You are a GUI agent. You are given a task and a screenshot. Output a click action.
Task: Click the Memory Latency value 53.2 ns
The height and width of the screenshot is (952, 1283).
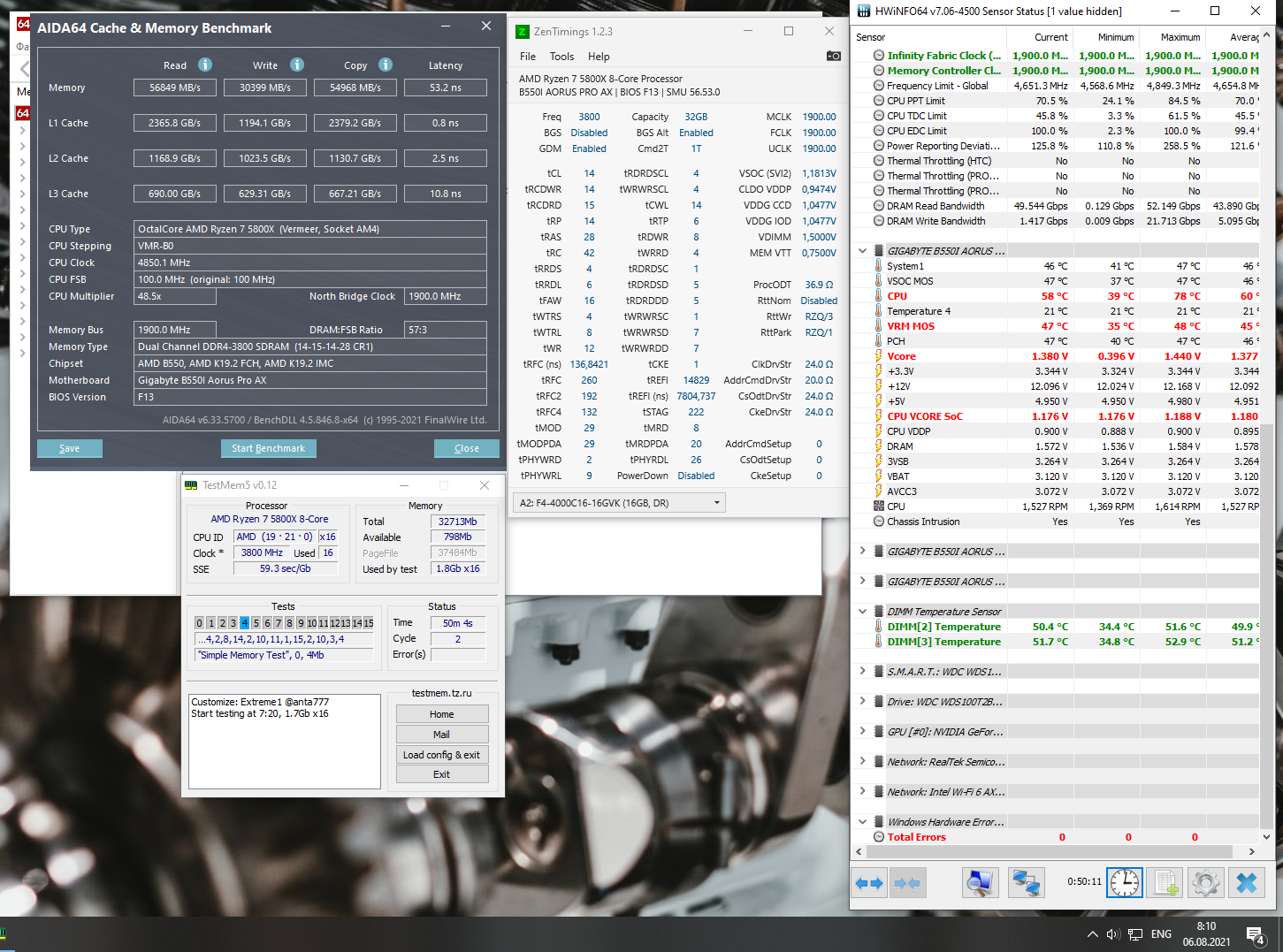click(446, 88)
